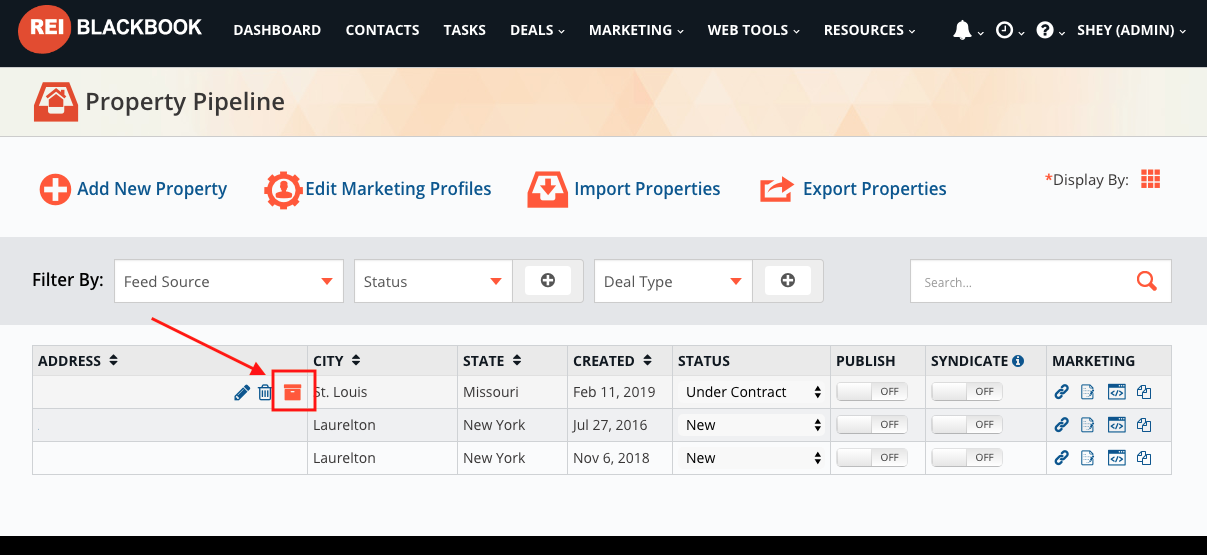This screenshot has width=1207, height=555.
Task: Toggle Publish for the Jul 27, 2016 property
Action: 872,425
